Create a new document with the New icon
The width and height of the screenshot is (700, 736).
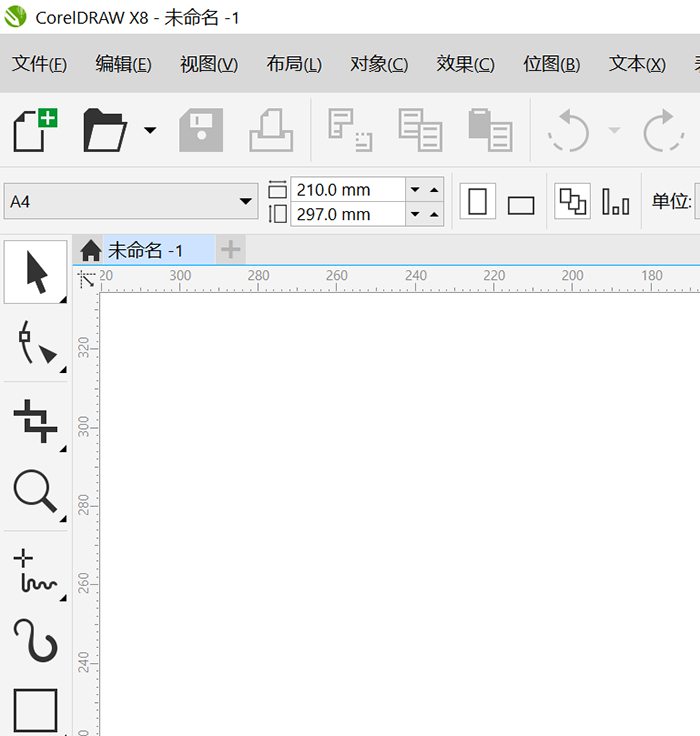coord(35,130)
